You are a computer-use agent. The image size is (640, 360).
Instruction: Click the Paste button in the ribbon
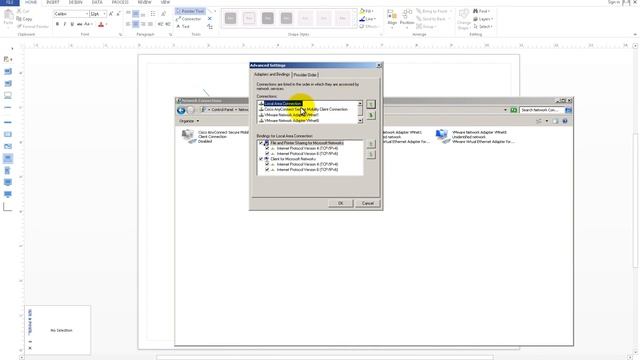(8, 18)
